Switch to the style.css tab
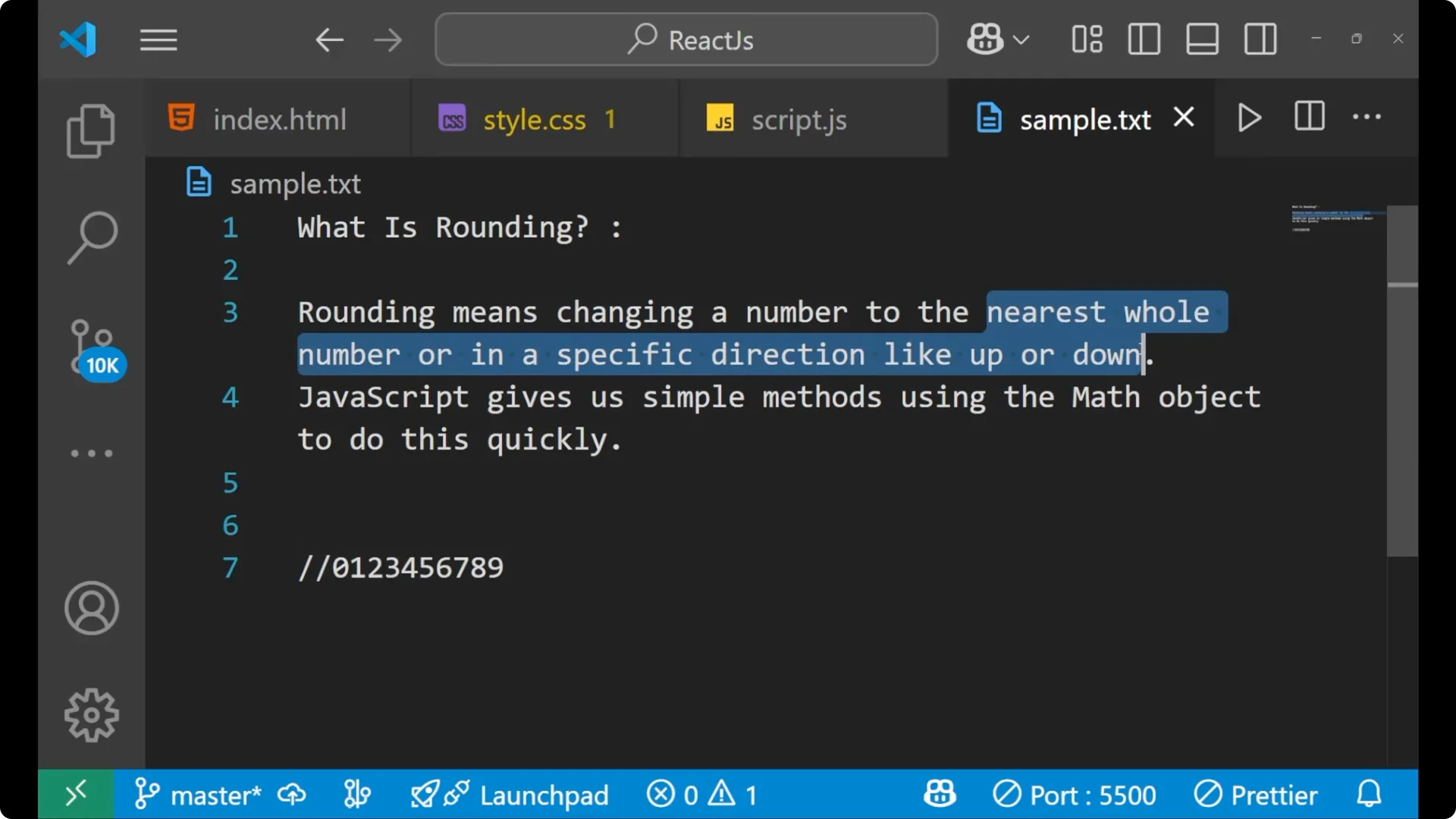The height and width of the screenshot is (819, 1456). 535,119
